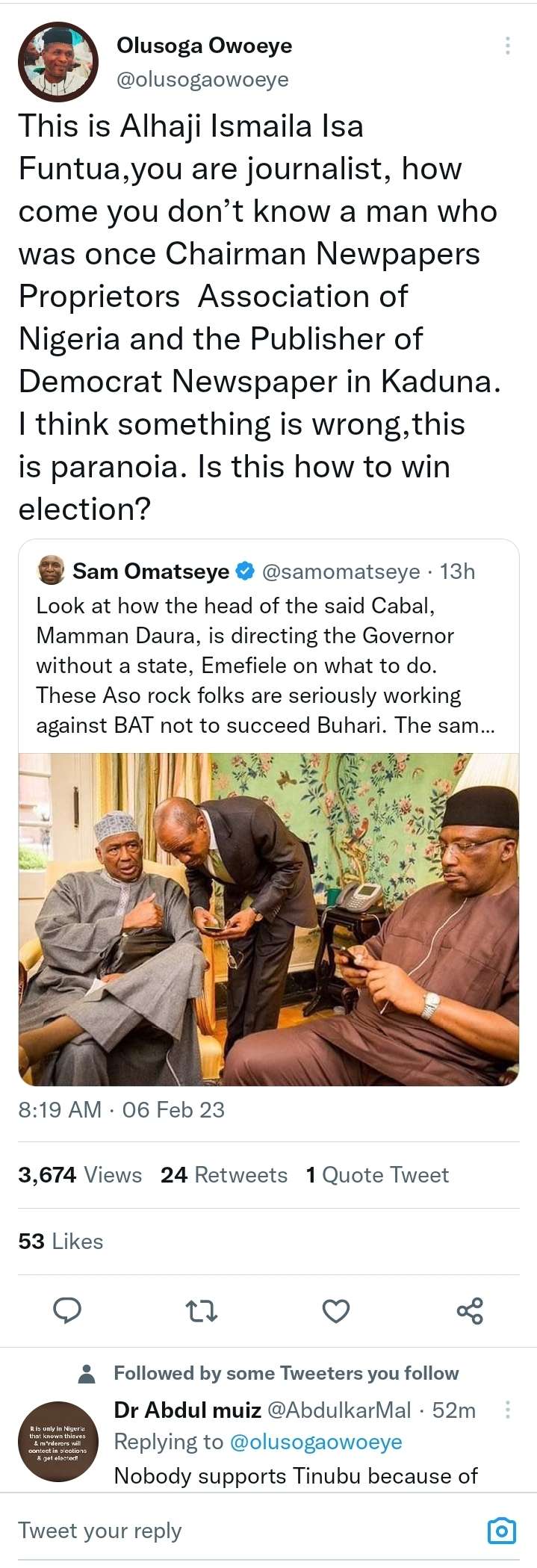The image size is (537, 1568).
Task: Tap Dr Abdul muiz's profile avatar
Action: pos(58,1442)
